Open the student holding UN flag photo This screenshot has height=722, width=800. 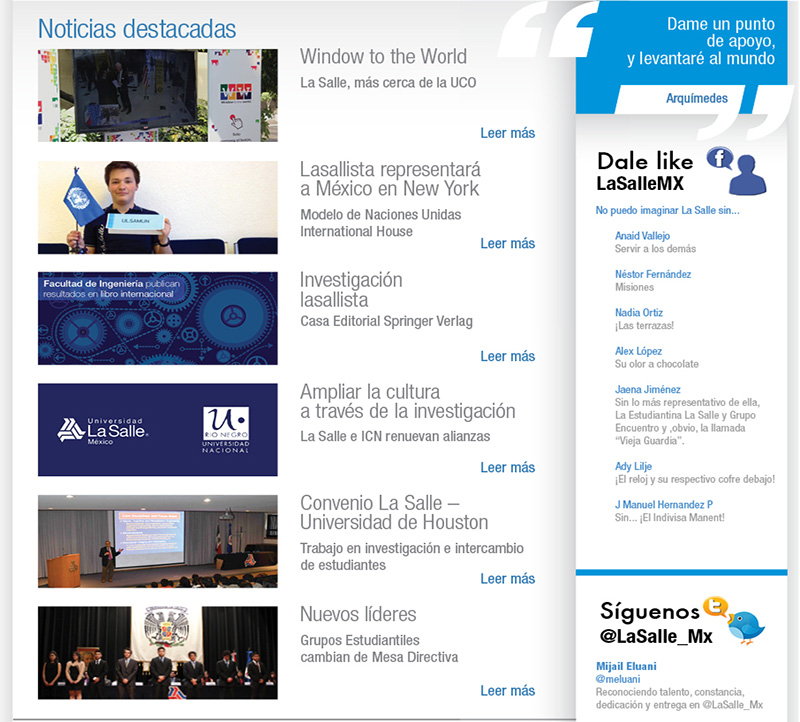tap(157, 207)
